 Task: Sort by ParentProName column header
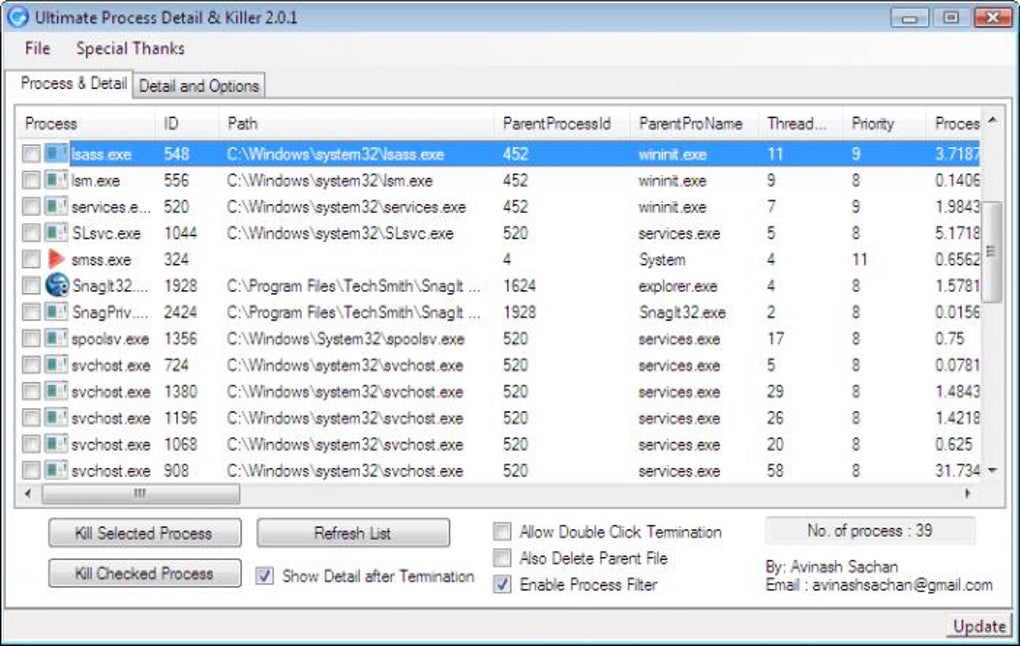coord(694,124)
